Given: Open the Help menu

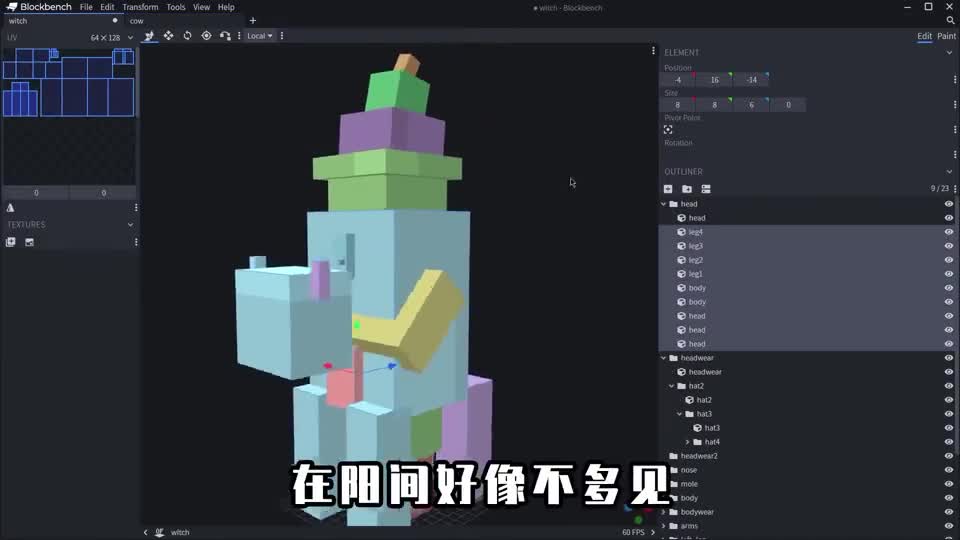Looking at the screenshot, I should coord(226,7).
